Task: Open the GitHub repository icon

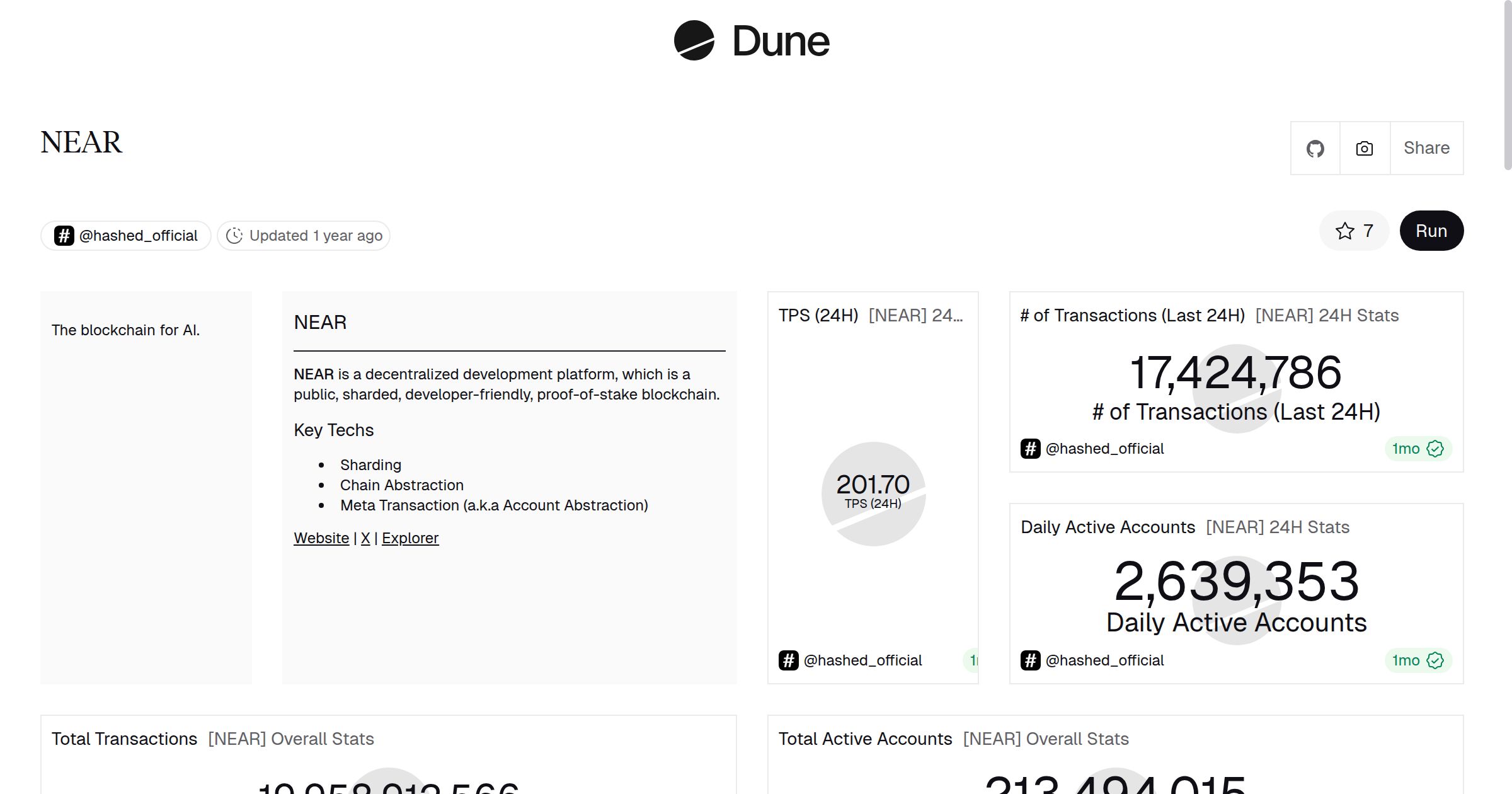Action: (x=1315, y=149)
